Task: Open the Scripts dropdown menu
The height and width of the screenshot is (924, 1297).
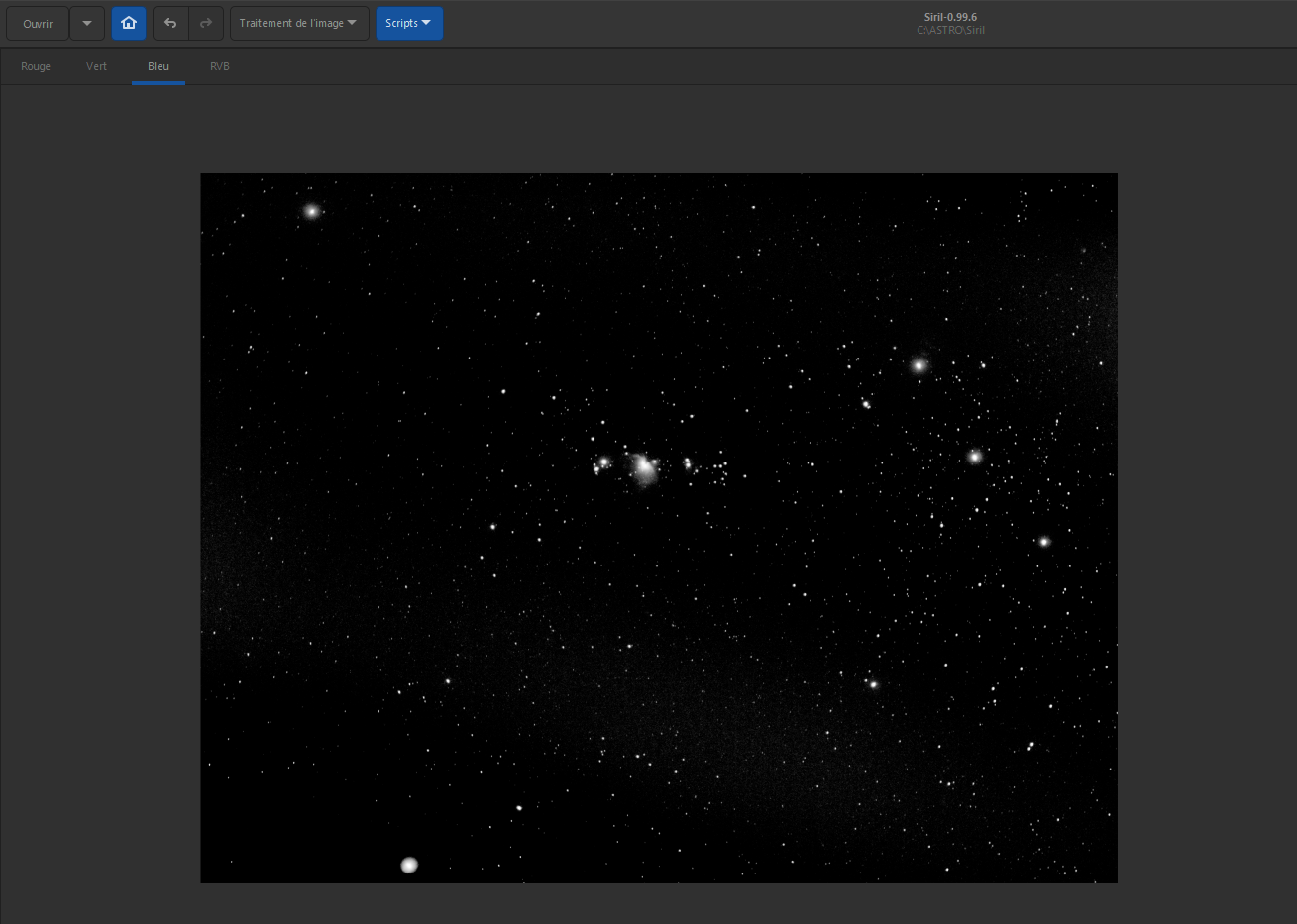Action: tap(409, 23)
